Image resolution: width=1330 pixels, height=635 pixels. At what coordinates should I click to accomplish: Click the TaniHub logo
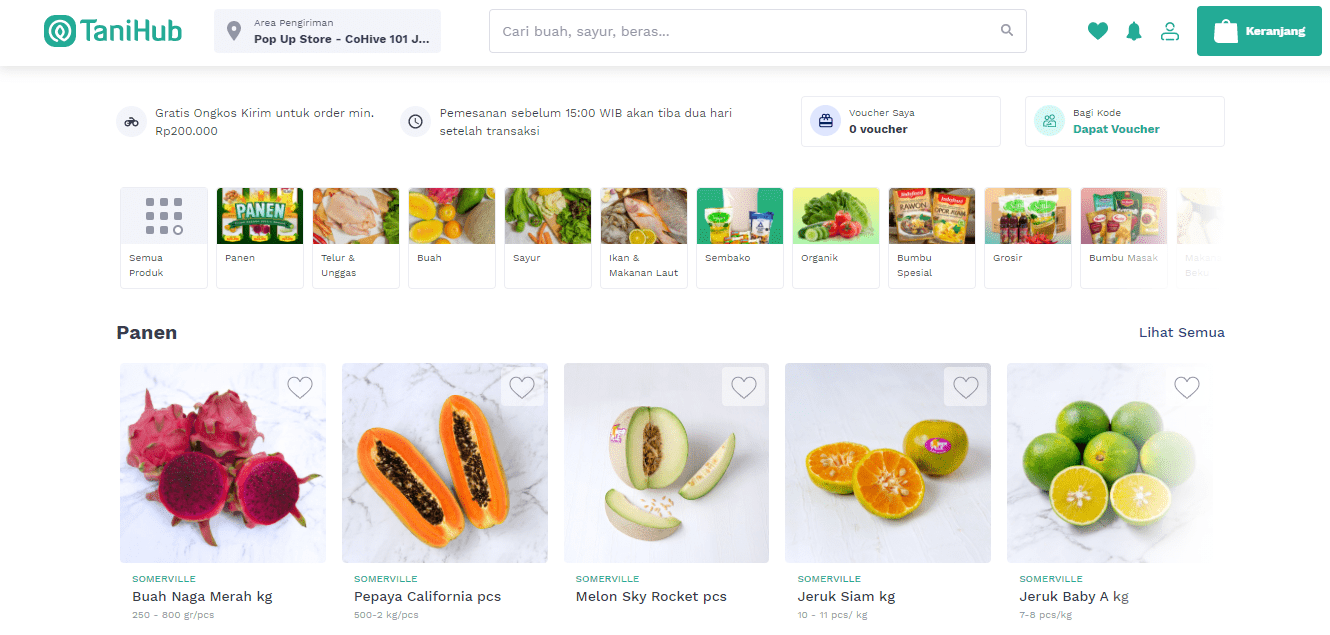[x=113, y=31]
